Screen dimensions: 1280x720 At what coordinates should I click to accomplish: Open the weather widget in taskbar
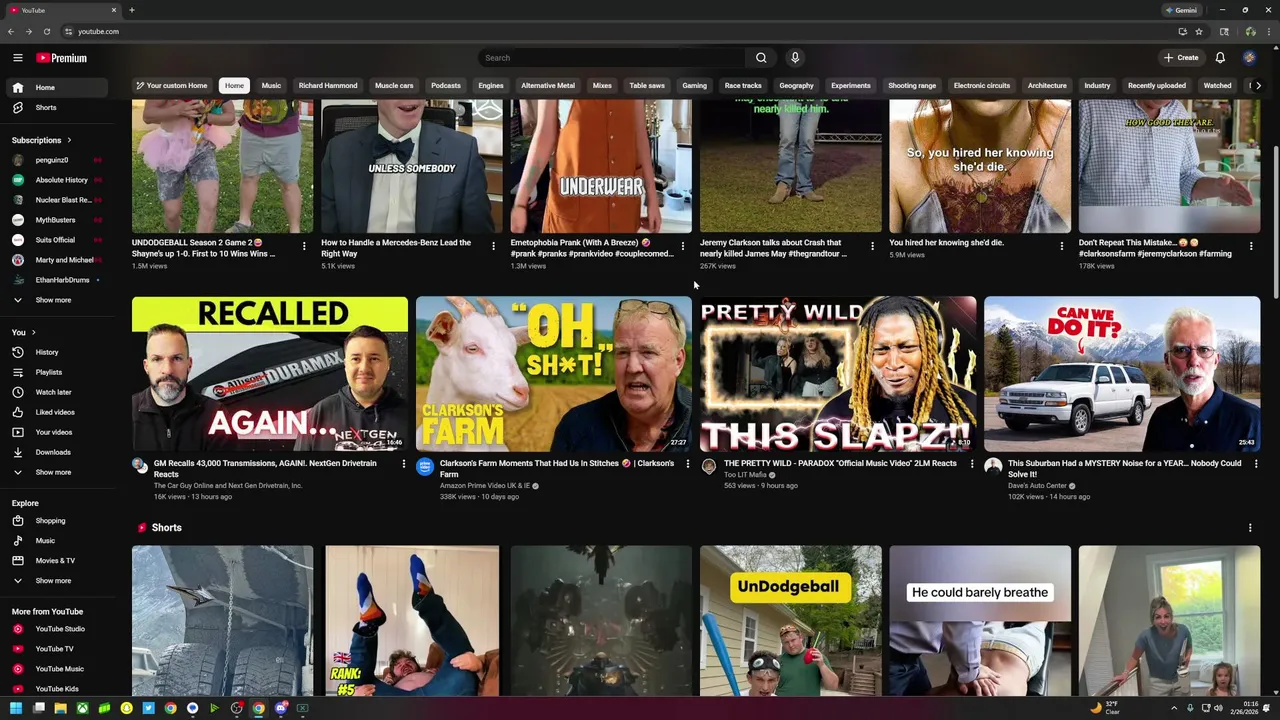1106,708
